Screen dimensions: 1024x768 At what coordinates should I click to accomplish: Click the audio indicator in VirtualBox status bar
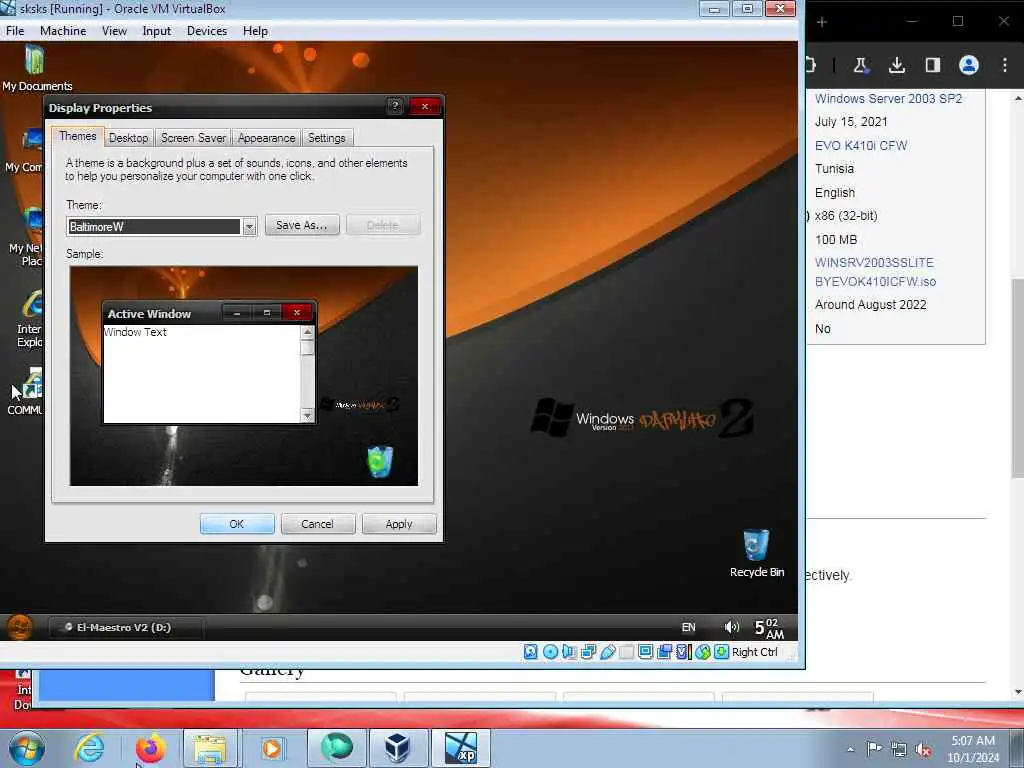point(569,651)
